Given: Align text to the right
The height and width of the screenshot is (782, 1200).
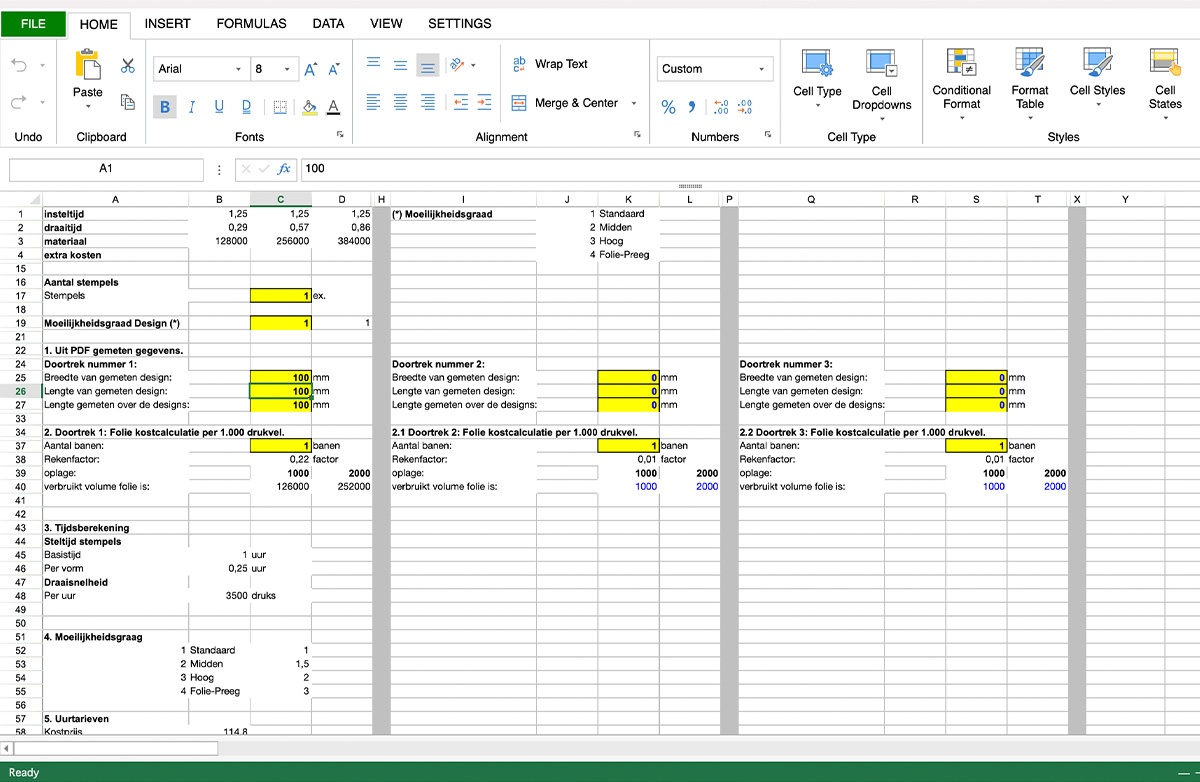Looking at the screenshot, I should coord(428,102).
